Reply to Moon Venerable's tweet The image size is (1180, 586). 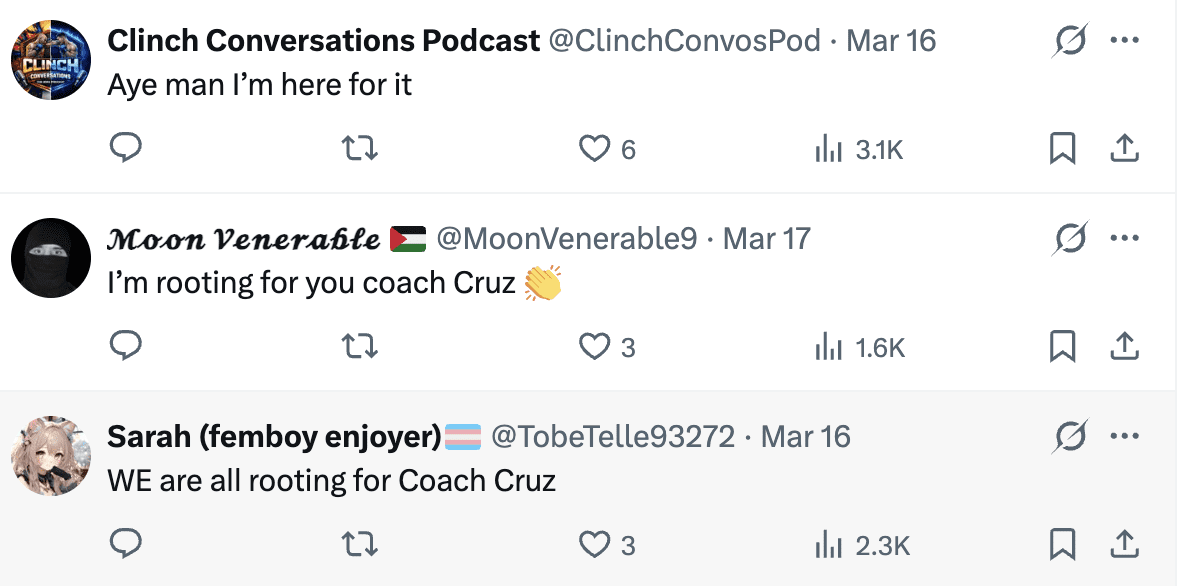(x=125, y=346)
